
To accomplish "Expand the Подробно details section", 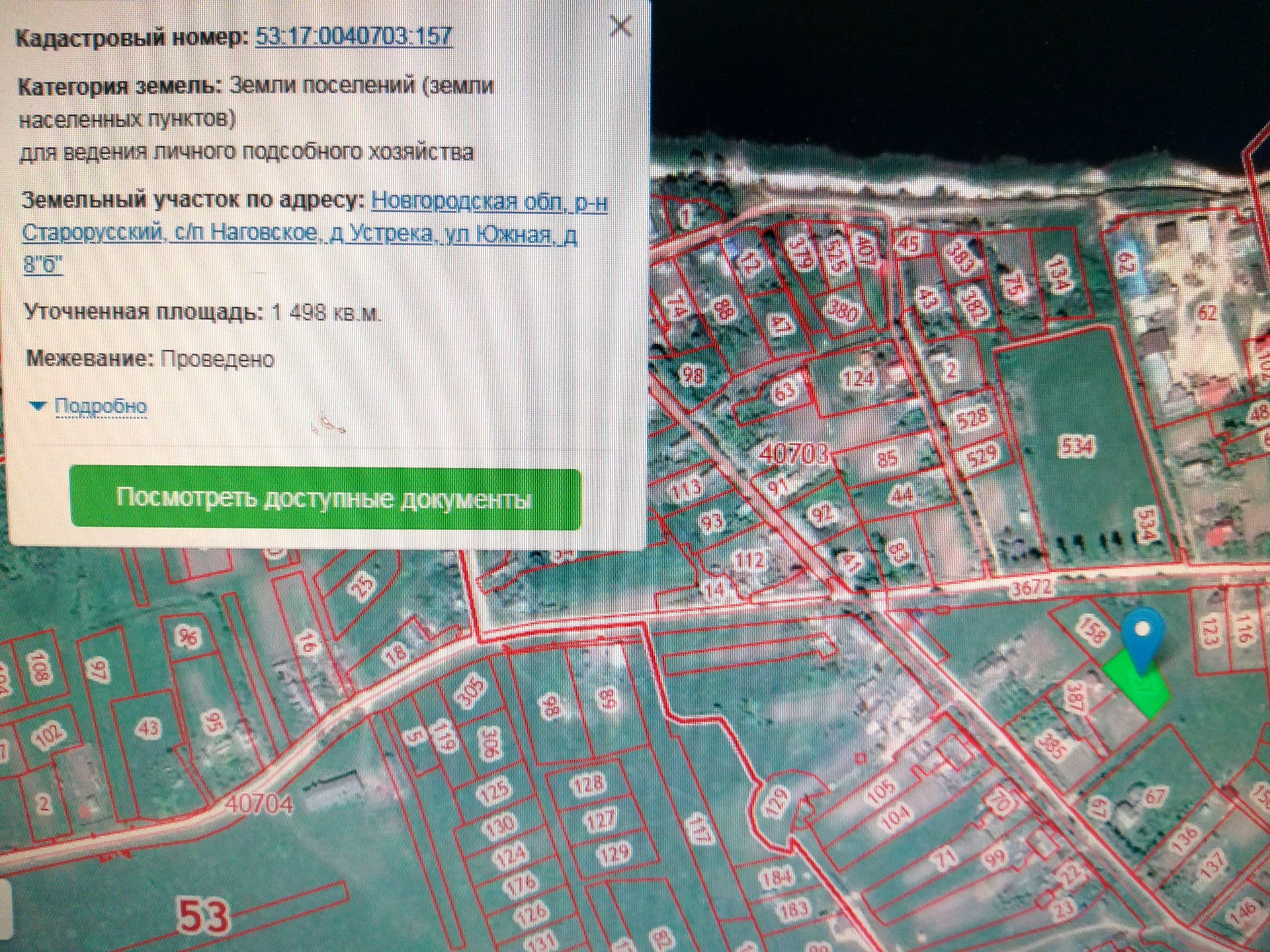I will pyautogui.click(x=100, y=406).
